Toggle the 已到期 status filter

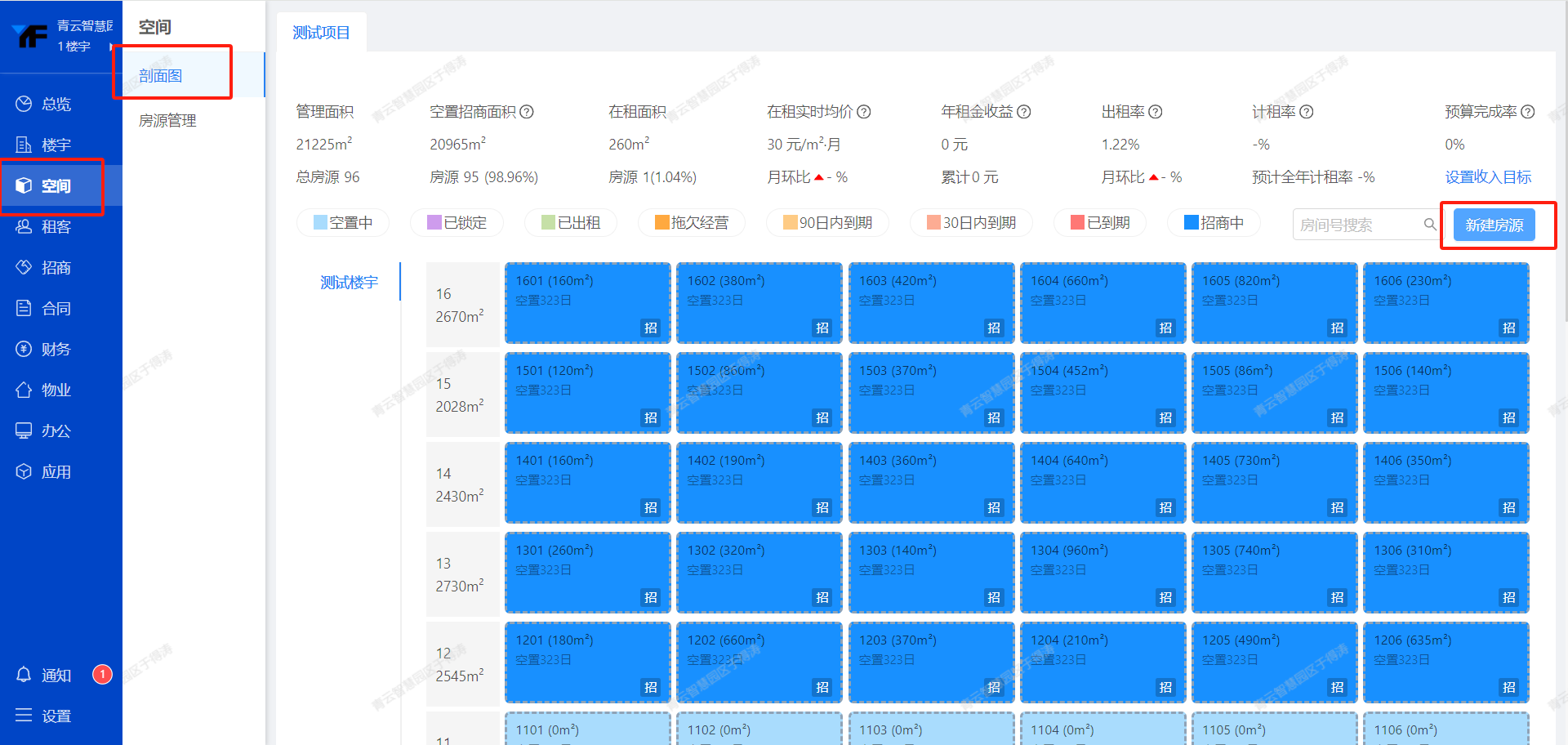point(1100,223)
